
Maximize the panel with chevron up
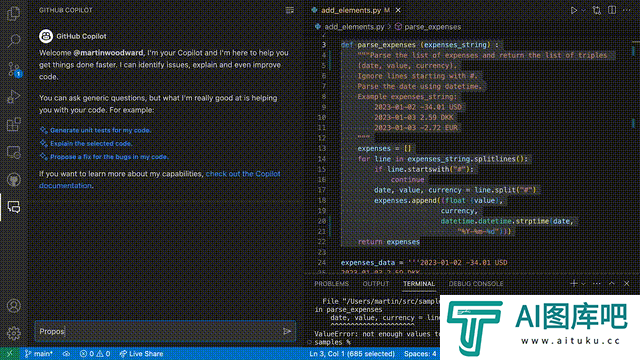(x=612, y=283)
